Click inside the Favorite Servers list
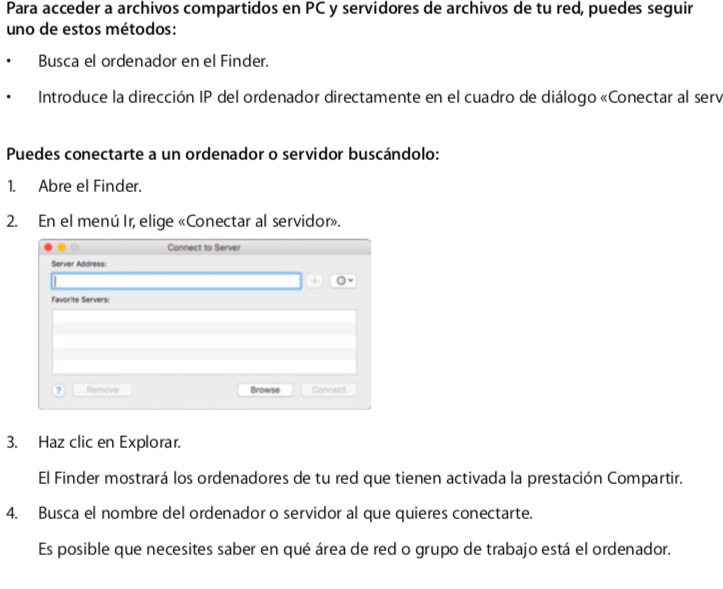Viewport: 723px width, 589px height. point(204,341)
